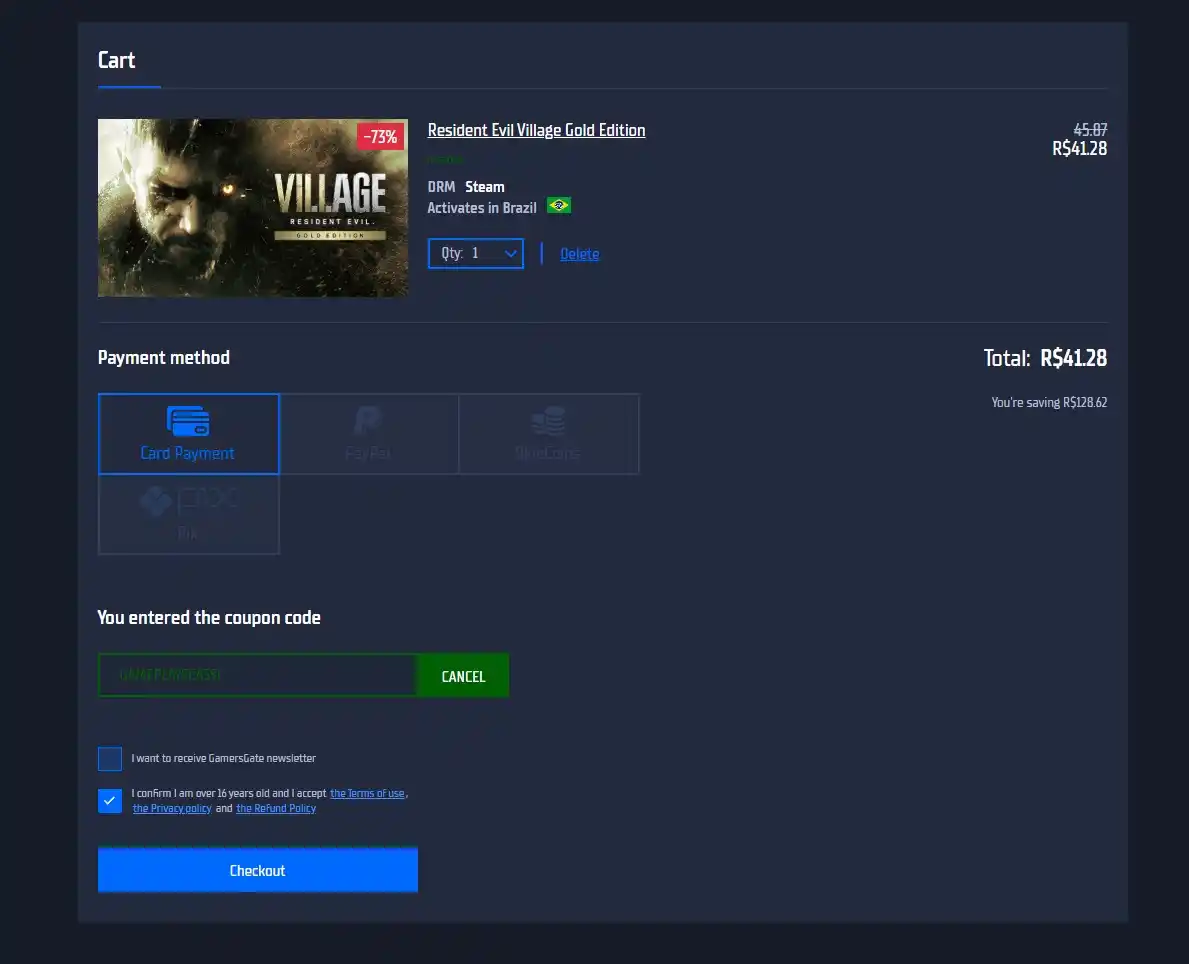
Task: Click the -73% discount badge
Action: pyautogui.click(x=381, y=137)
